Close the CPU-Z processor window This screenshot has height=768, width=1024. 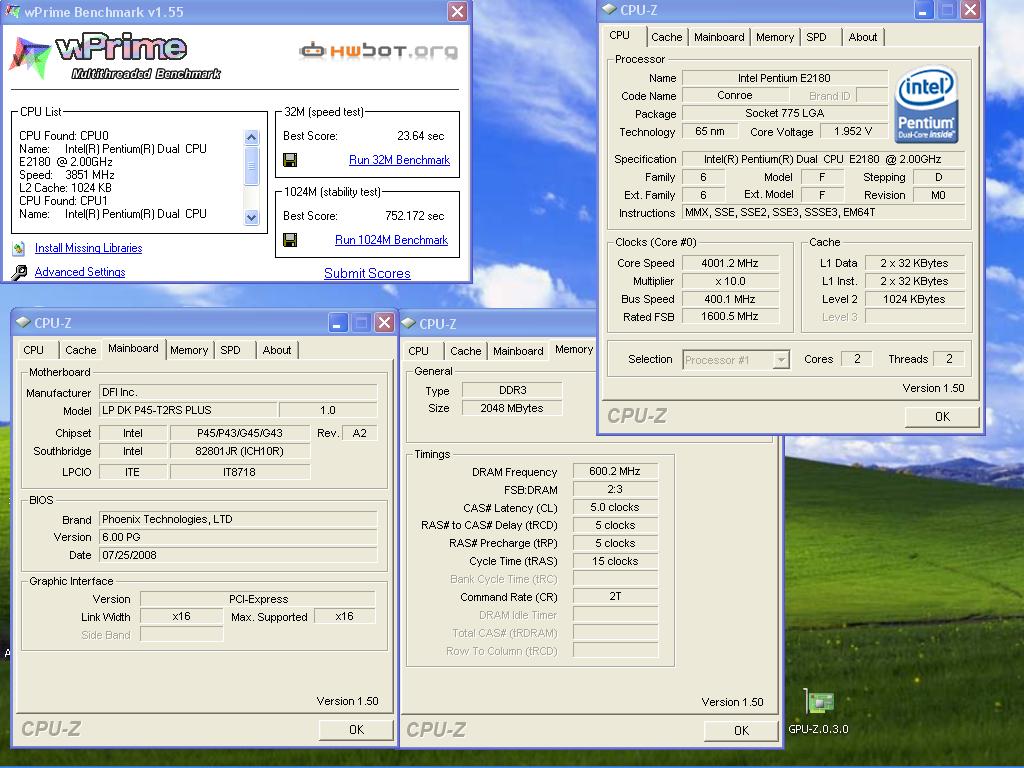(x=970, y=10)
